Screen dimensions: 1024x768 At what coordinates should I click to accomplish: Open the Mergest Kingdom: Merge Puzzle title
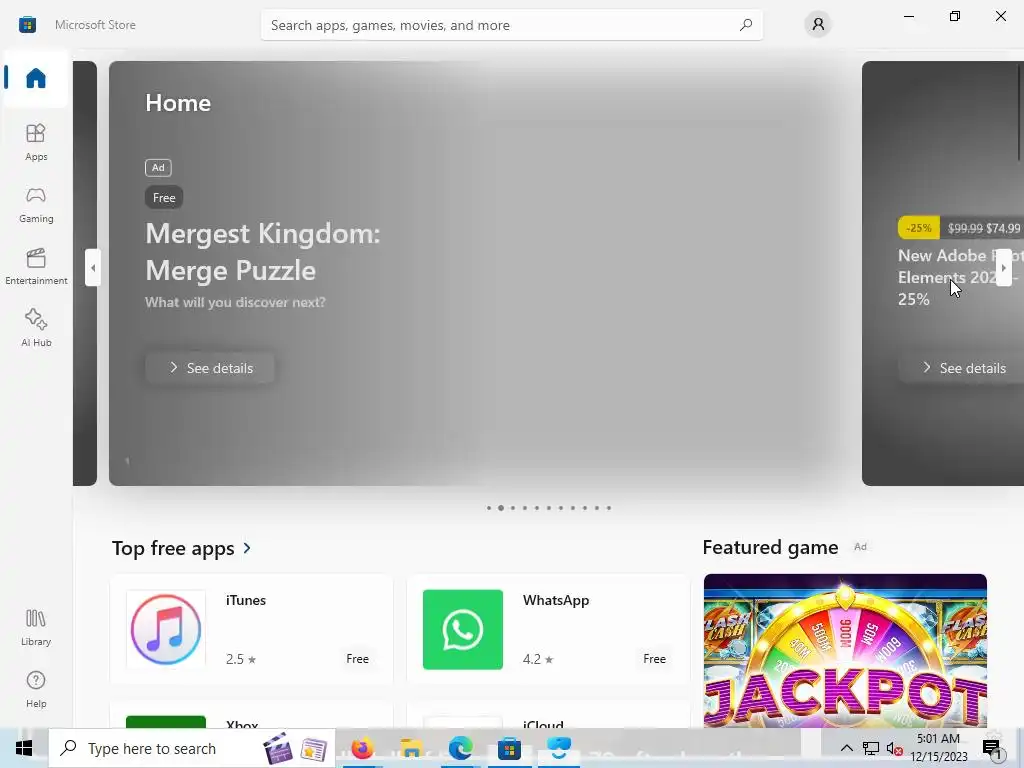(x=263, y=251)
